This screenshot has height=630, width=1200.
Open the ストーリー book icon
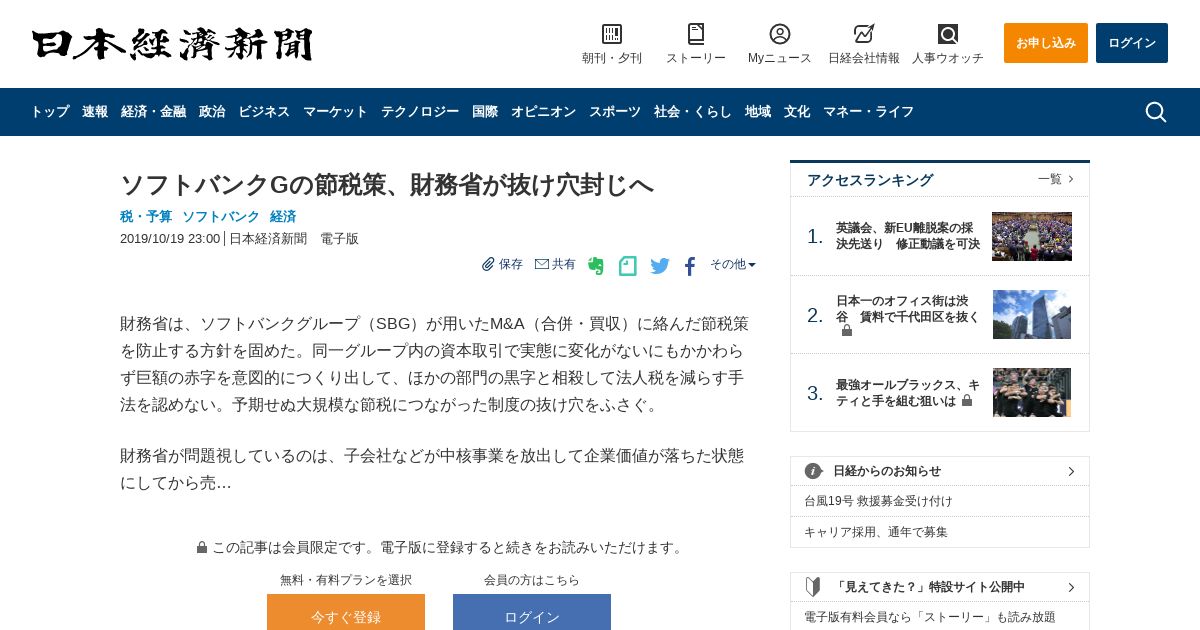pos(696,34)
